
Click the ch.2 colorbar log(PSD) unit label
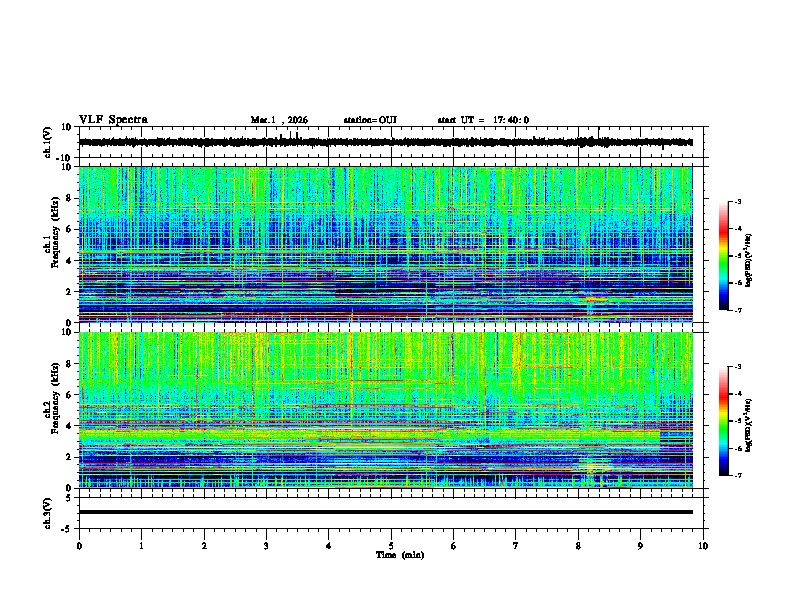coord(749,425)
